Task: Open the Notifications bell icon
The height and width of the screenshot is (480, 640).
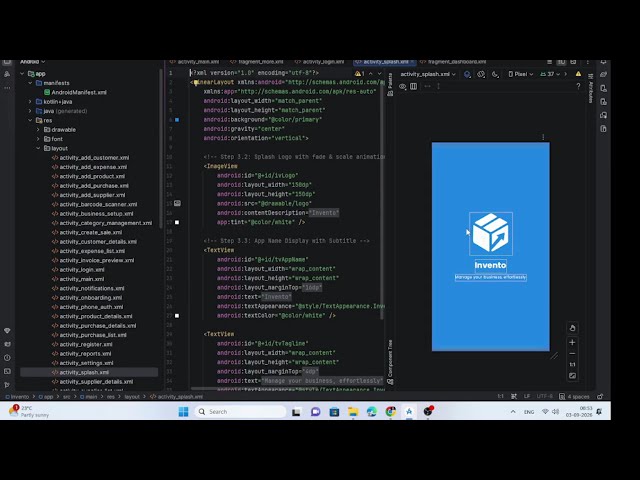Action: pos(603,62)
